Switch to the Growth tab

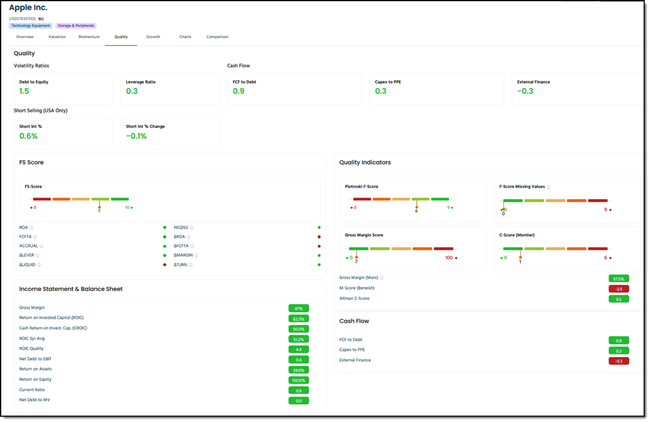pyautogui.click(x=153, y=37)
